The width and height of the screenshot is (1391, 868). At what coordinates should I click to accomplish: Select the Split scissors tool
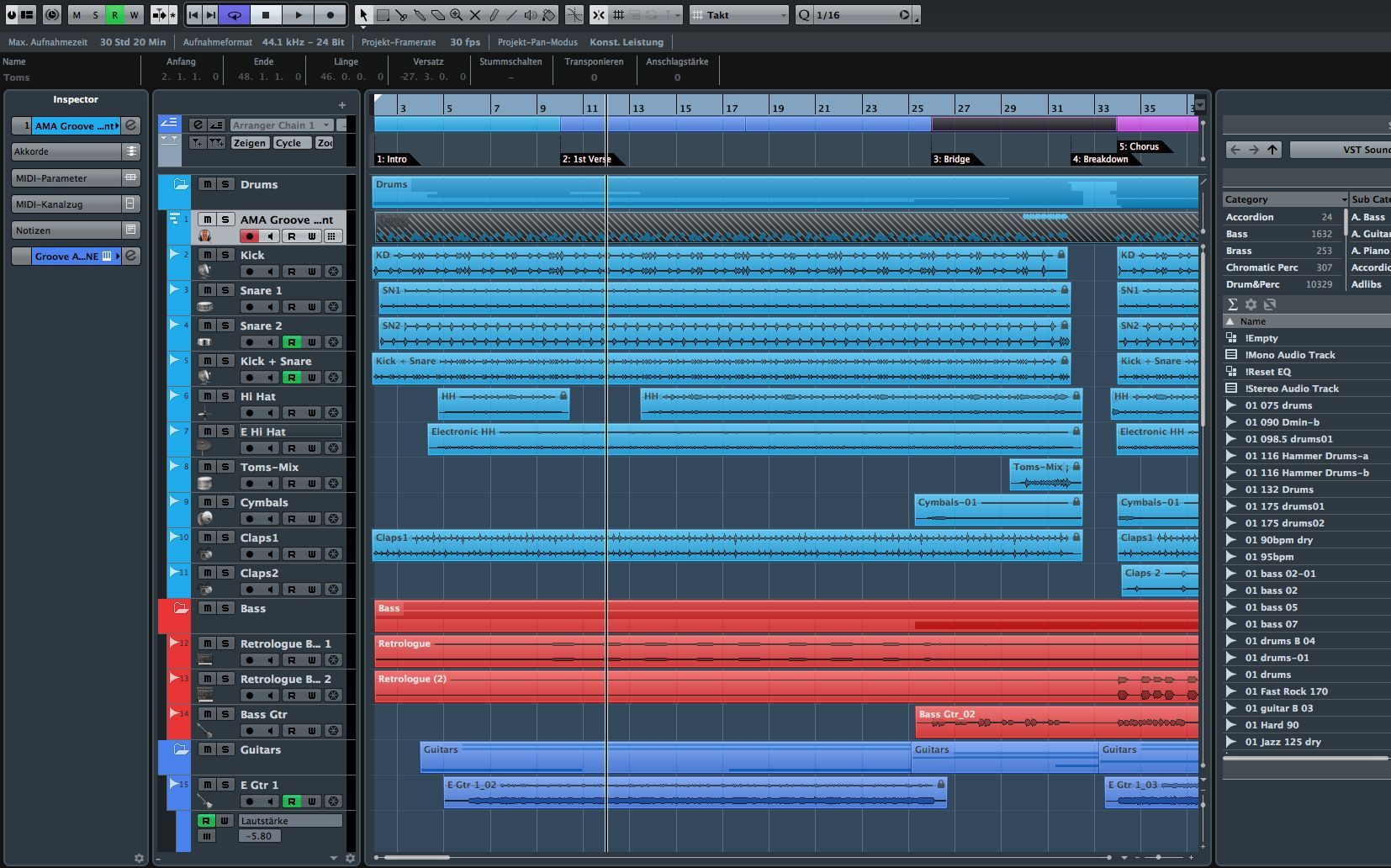(401, 15)
